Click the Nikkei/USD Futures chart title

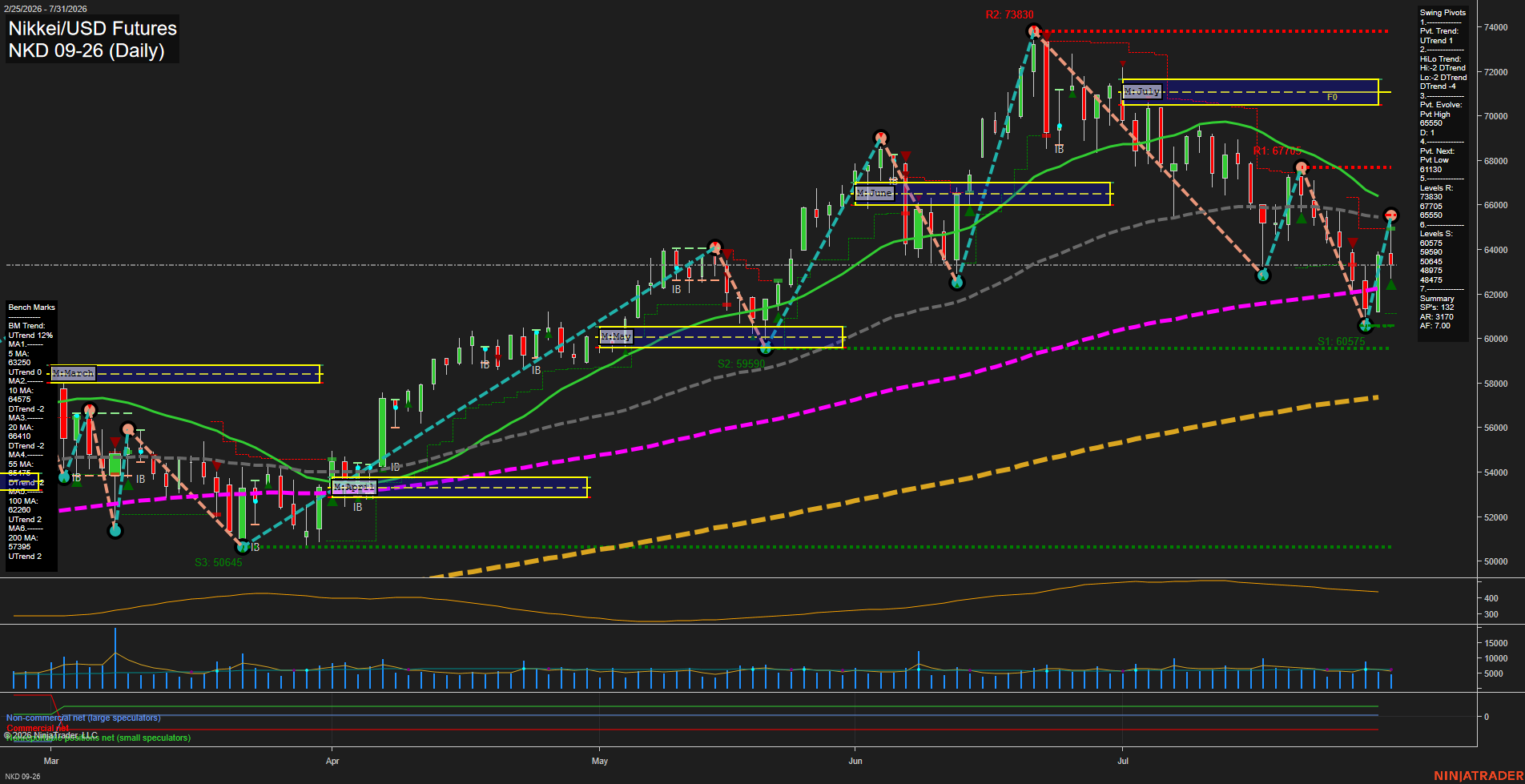pos(92,29)
